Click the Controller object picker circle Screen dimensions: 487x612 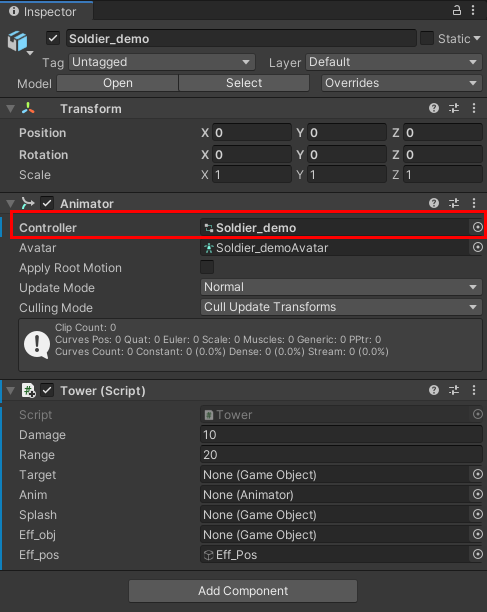(x=478, y=227)
